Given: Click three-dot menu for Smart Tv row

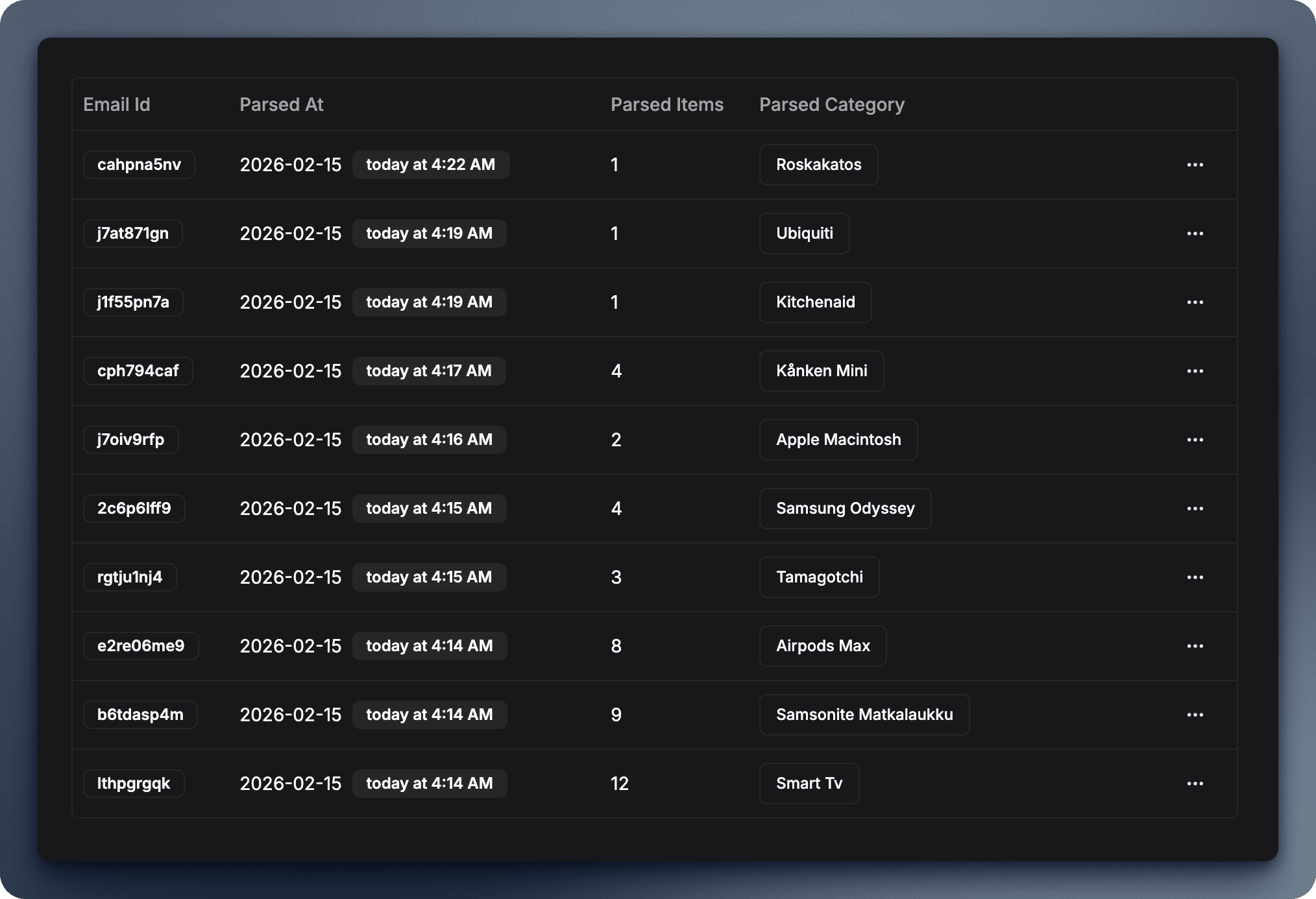Looking at the screenshot, I should pos(1195,784).
